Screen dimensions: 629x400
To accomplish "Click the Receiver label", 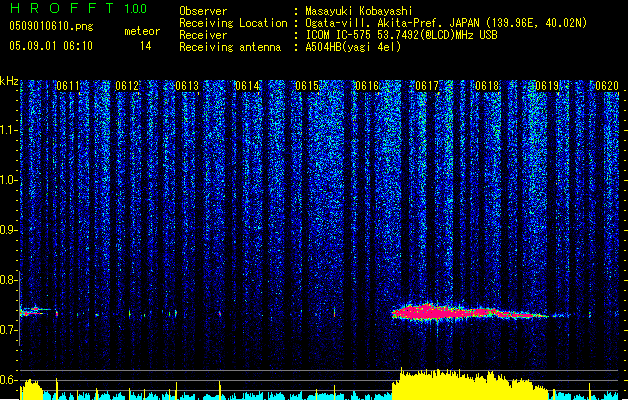I will click(203, 35).
